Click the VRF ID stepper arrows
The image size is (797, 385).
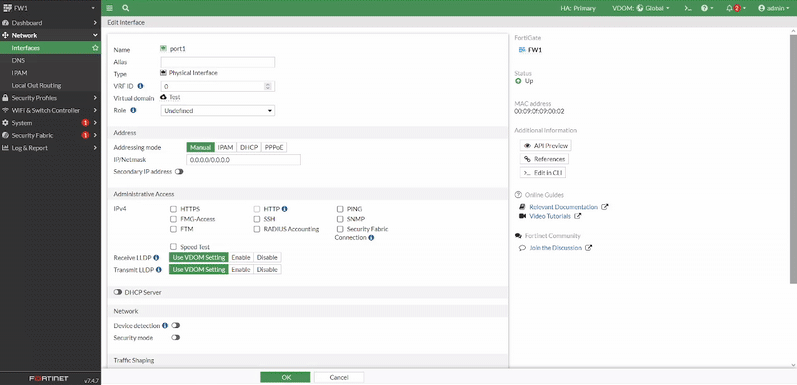(x=268, y=86)
